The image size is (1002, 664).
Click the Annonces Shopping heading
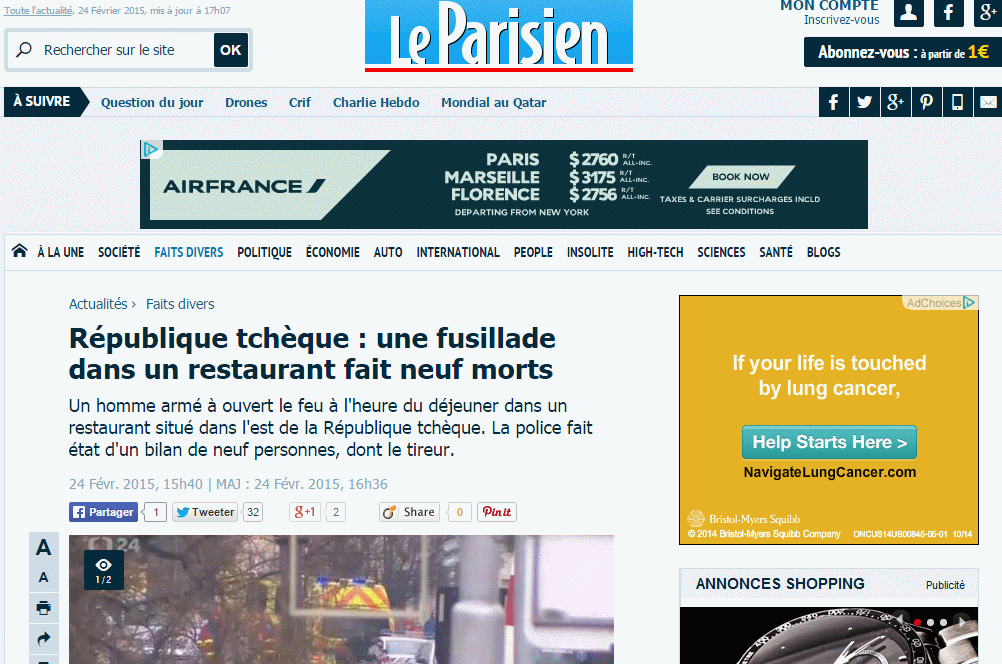(x=780, y=584)
